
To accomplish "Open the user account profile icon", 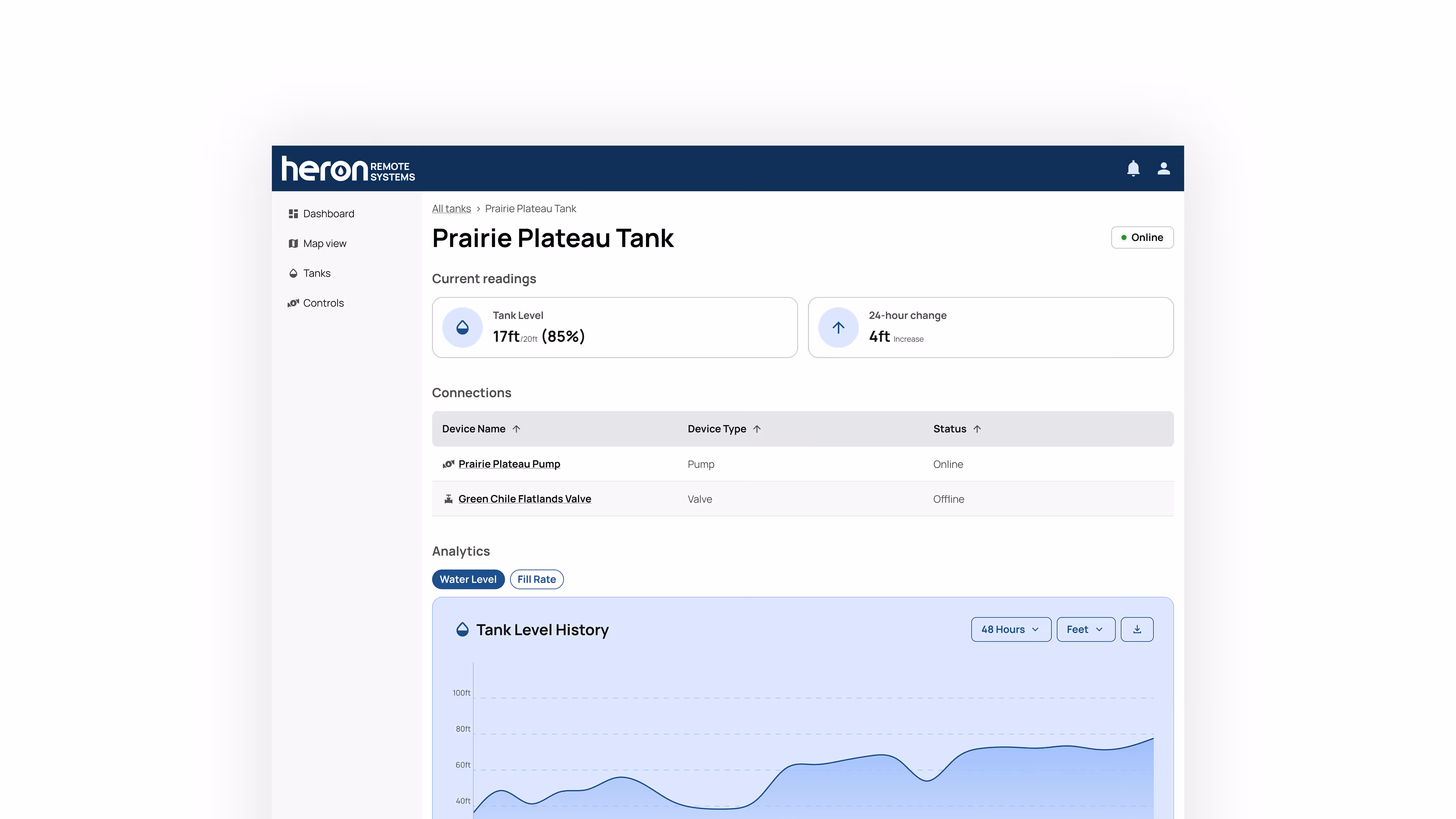I will 1163,169.
